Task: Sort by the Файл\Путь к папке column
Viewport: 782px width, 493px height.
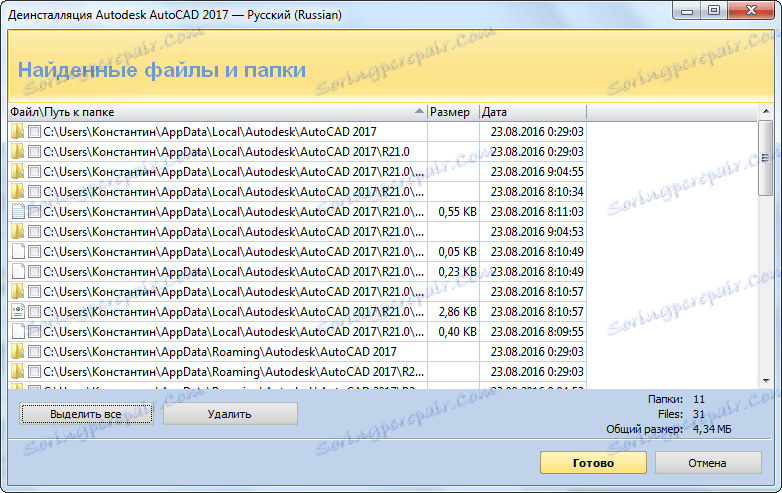Action: click(218, 112)
